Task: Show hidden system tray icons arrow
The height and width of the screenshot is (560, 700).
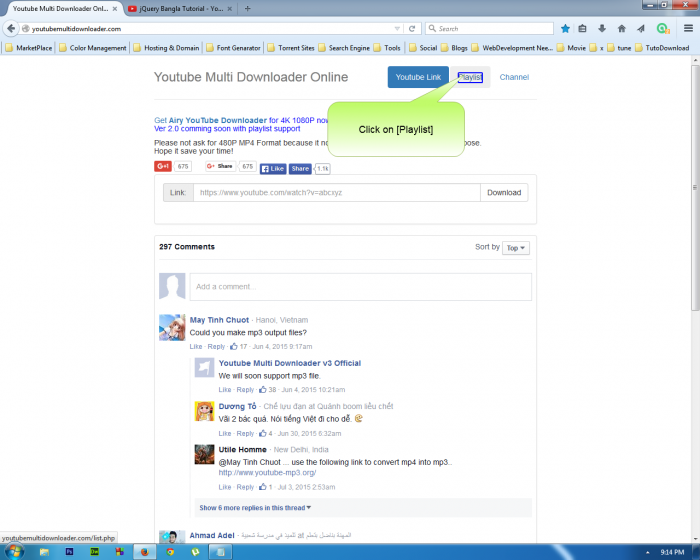Action: (647, 552)
